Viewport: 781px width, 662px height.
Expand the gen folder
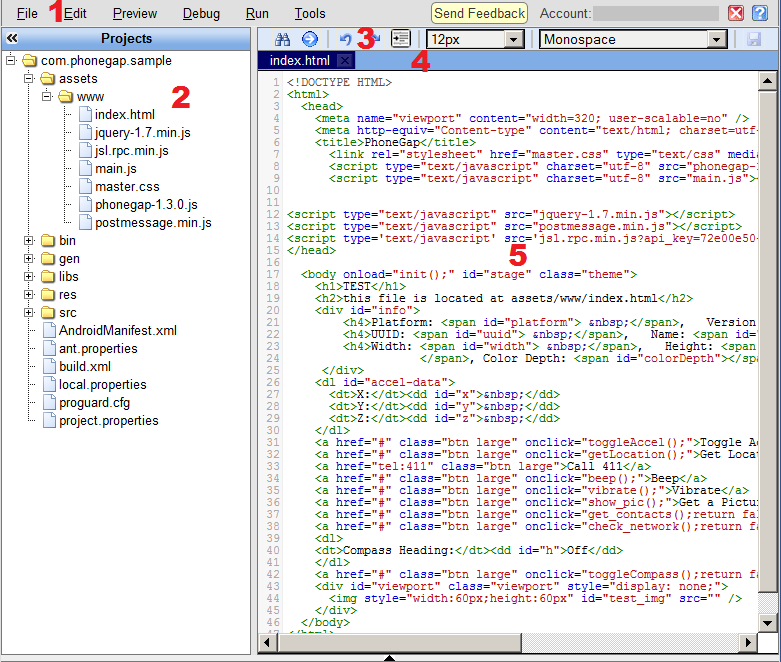29,259
